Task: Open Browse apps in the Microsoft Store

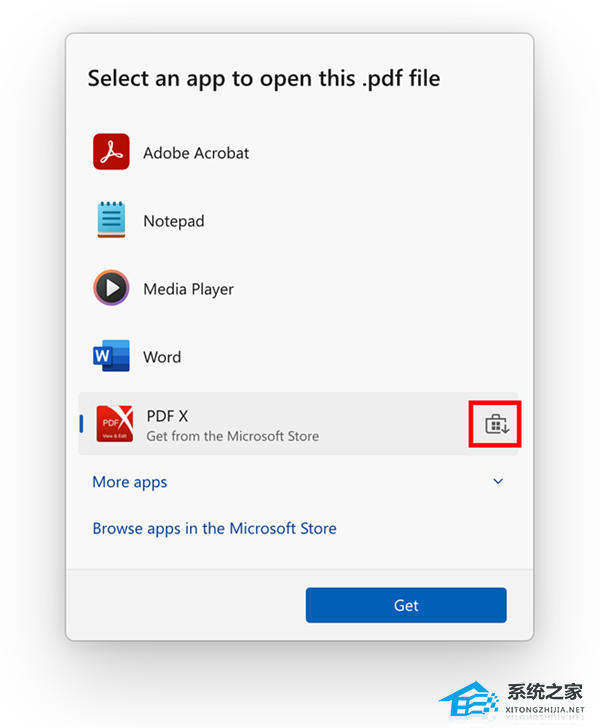Action: coord(215,528)
